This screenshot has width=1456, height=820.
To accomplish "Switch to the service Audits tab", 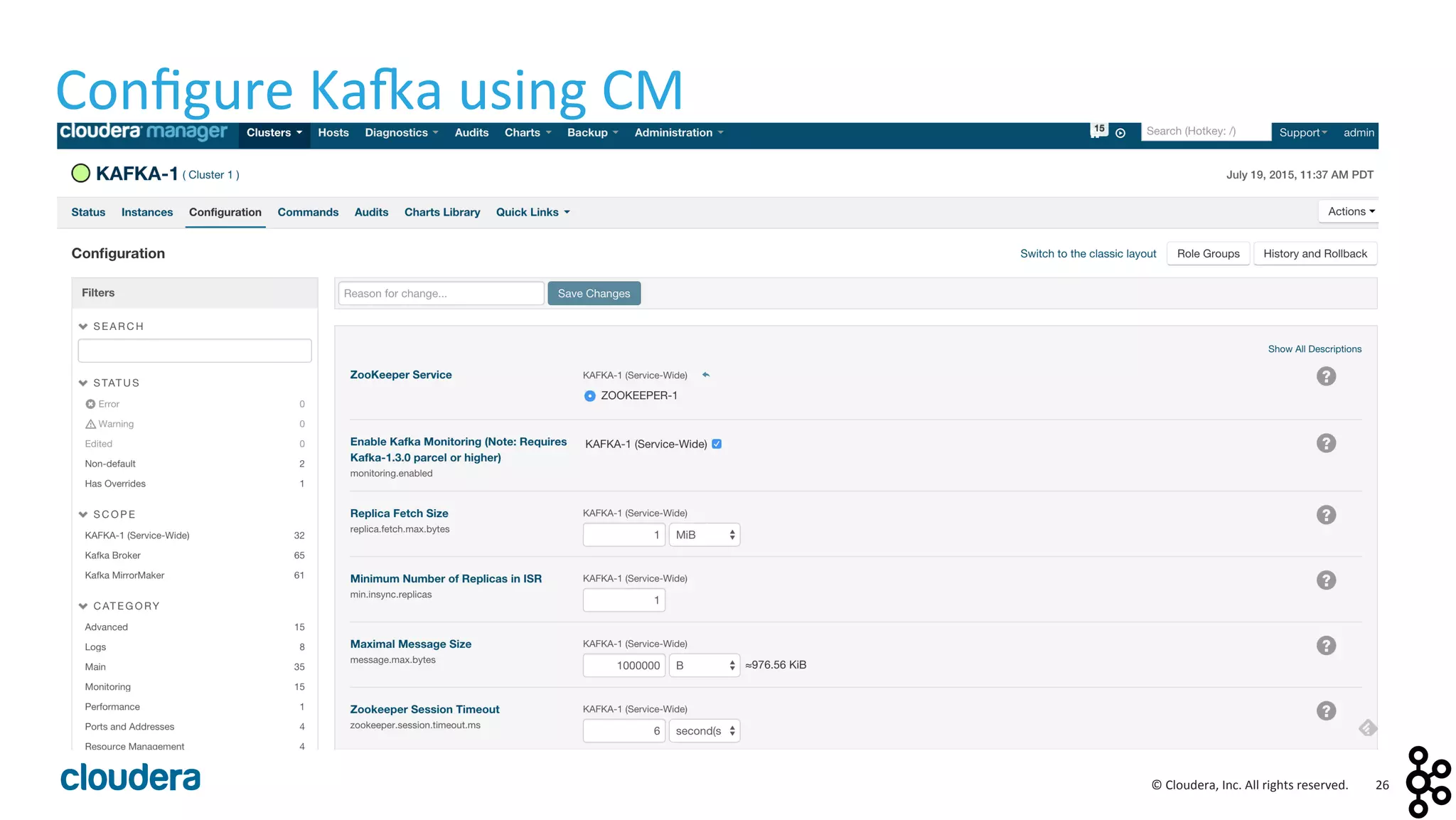I will (371, 213).
